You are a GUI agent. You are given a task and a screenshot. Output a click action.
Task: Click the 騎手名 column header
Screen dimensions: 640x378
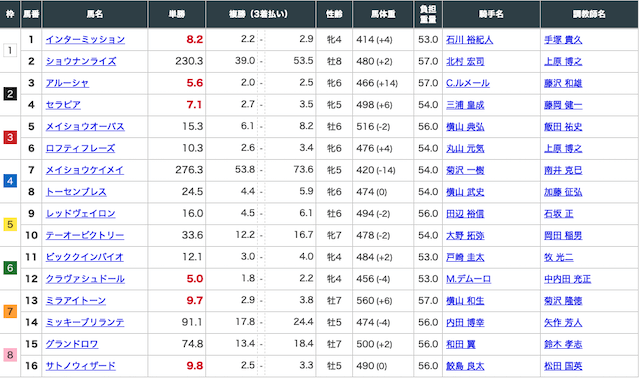click(491, 14)
